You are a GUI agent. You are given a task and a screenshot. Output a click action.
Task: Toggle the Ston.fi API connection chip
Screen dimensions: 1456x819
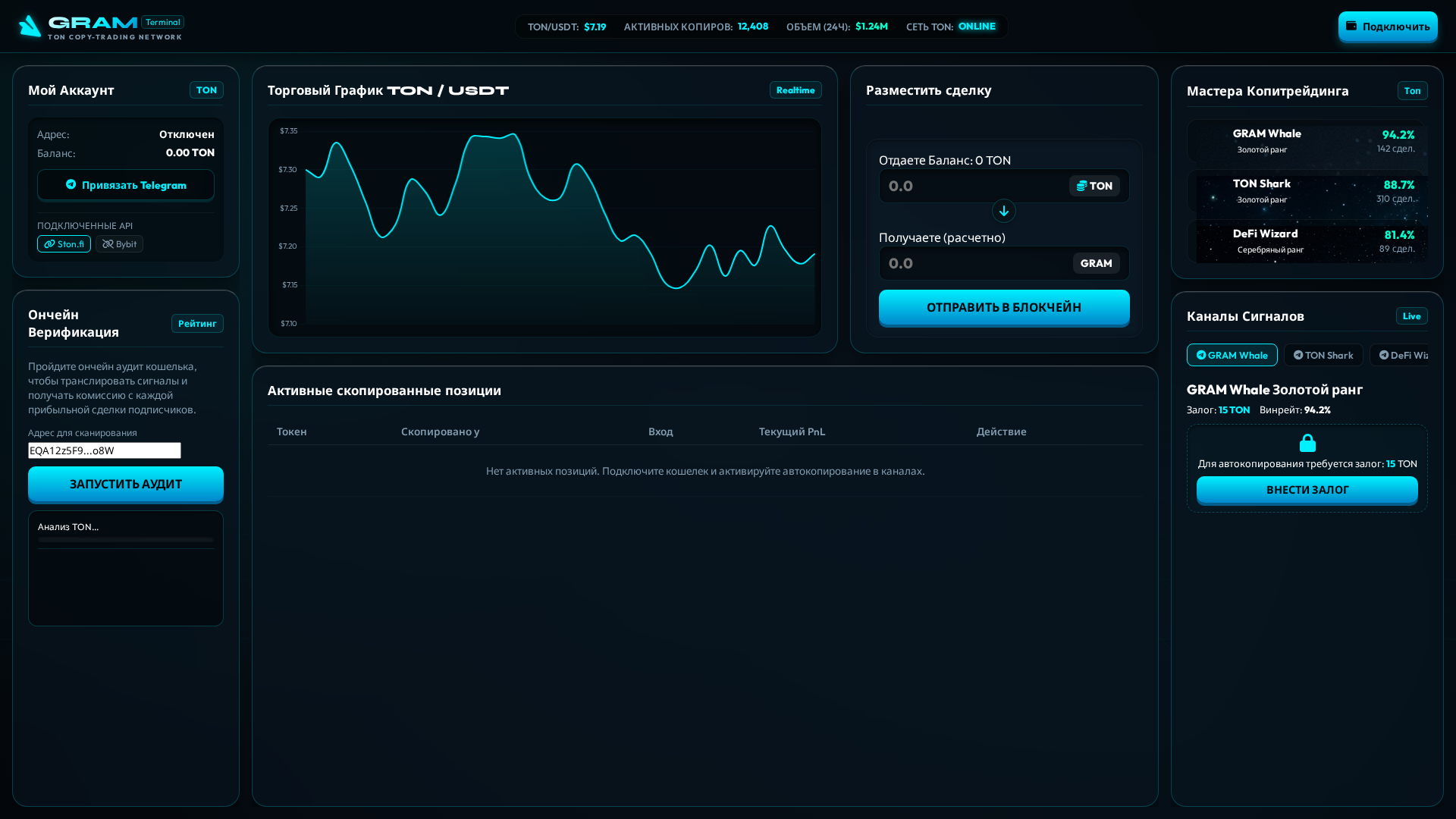tap(64, 244)
